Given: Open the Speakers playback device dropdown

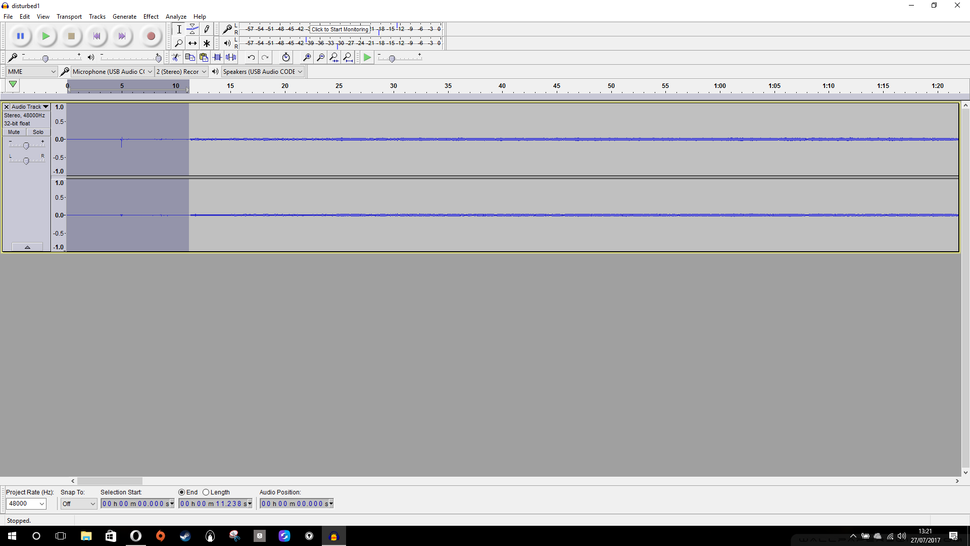Looking at the screenshot, I should [263, 72].
